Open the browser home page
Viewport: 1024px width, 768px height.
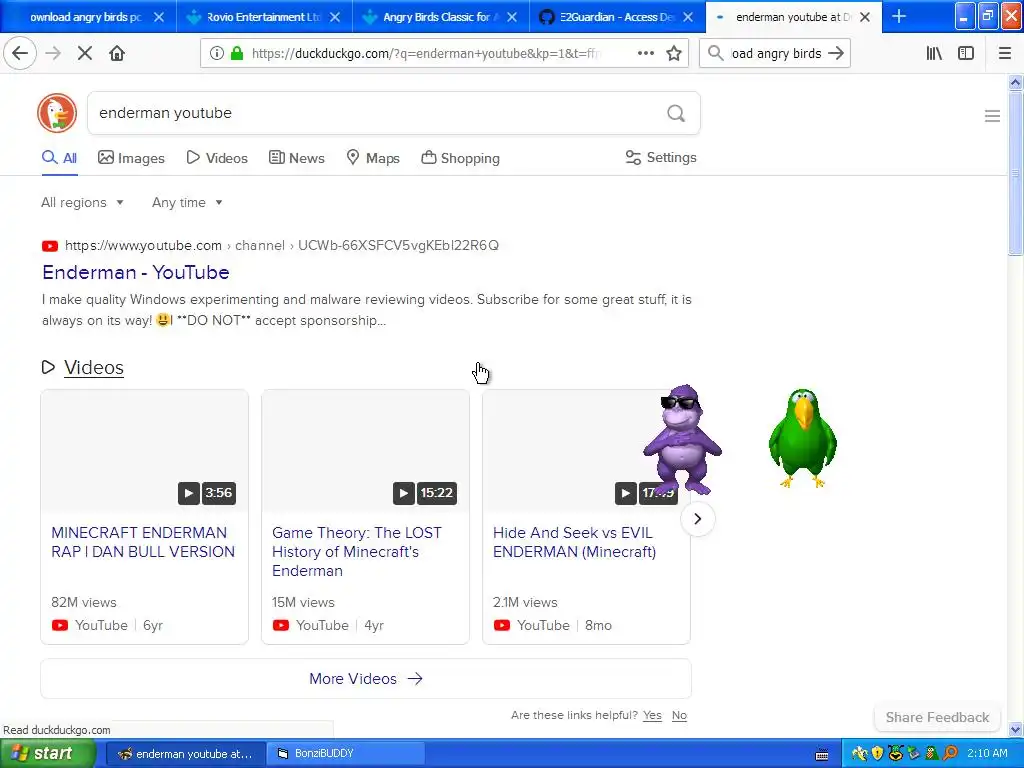[117, 54]
